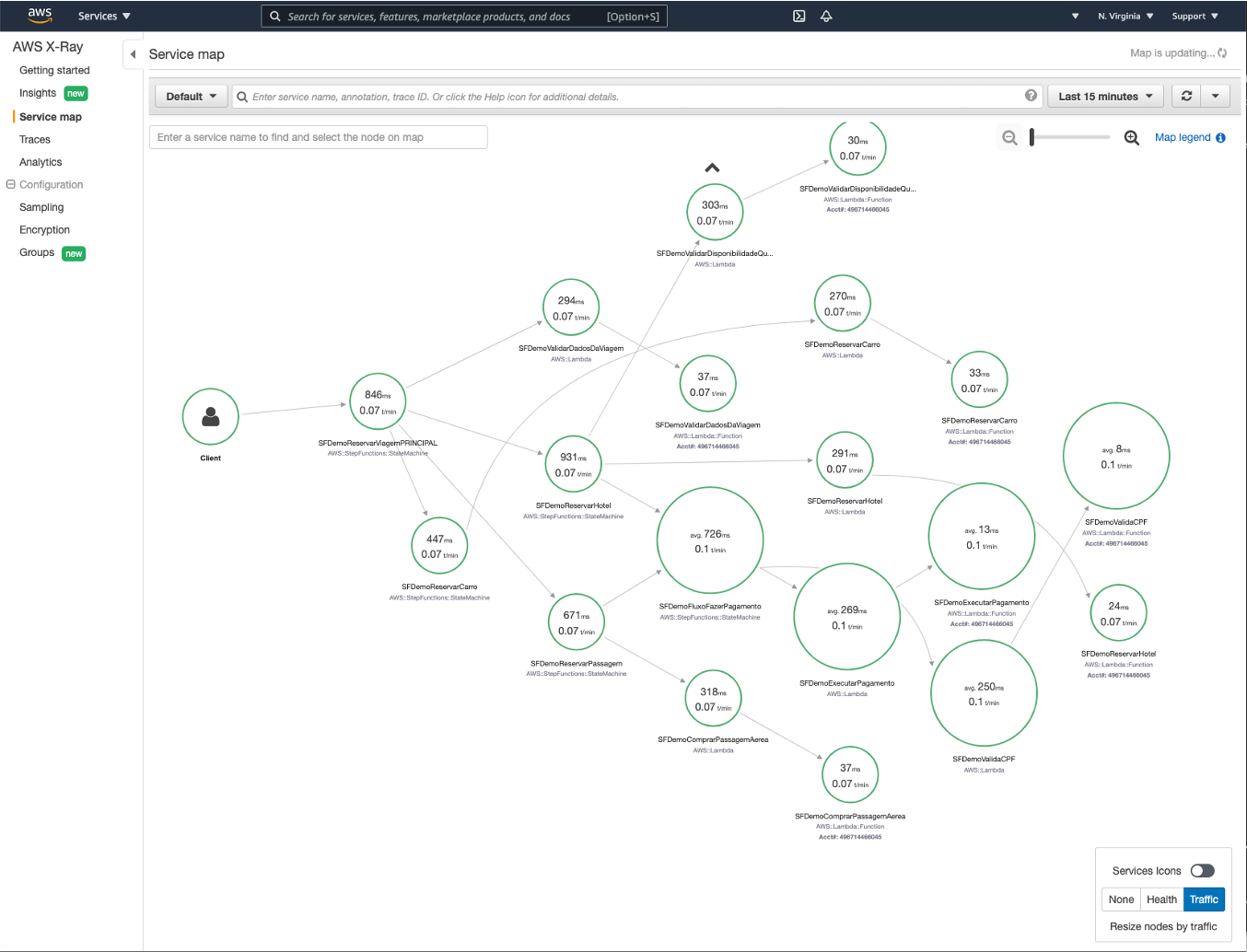Screen dimensions: 1247x952
Task: Open the Services dropdown menu
Action: click(x=104, y=16)
